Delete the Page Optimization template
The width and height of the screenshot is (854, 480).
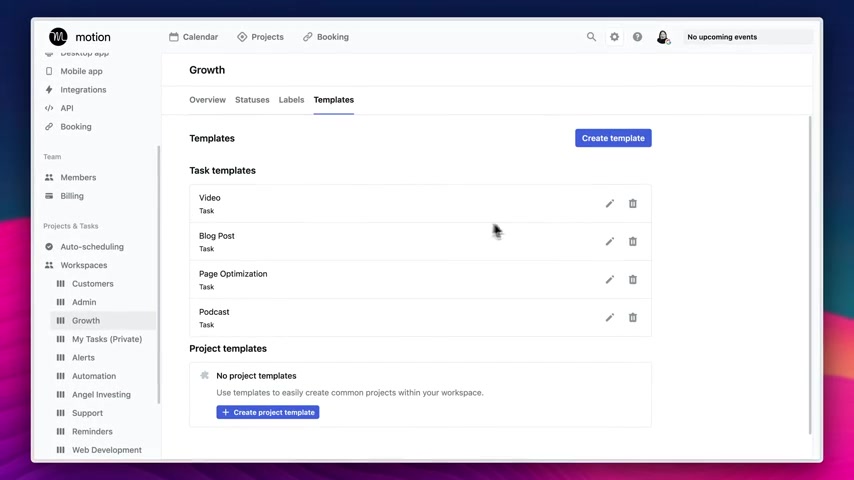632,280
